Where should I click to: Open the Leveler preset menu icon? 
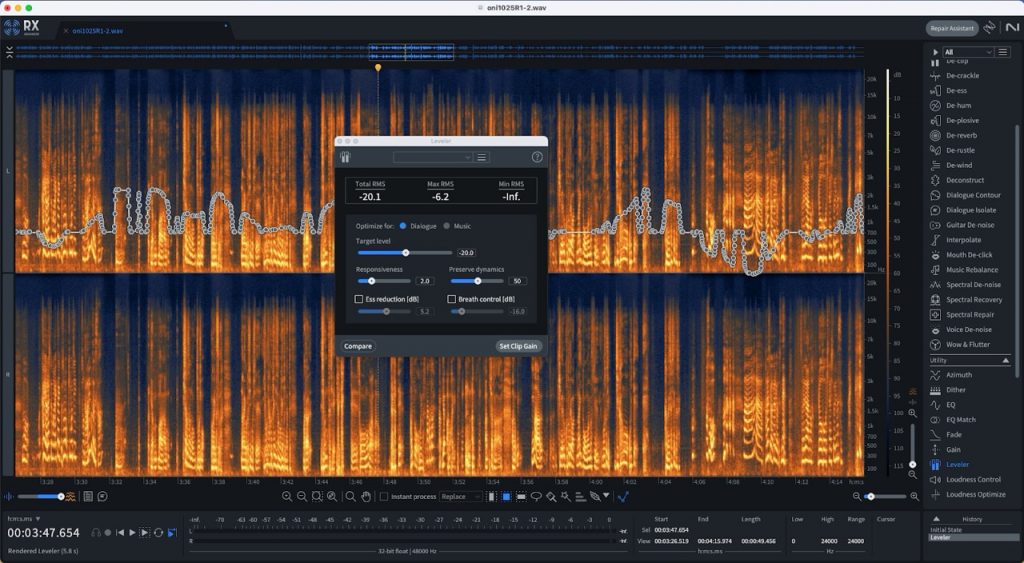tap(482, 157)
